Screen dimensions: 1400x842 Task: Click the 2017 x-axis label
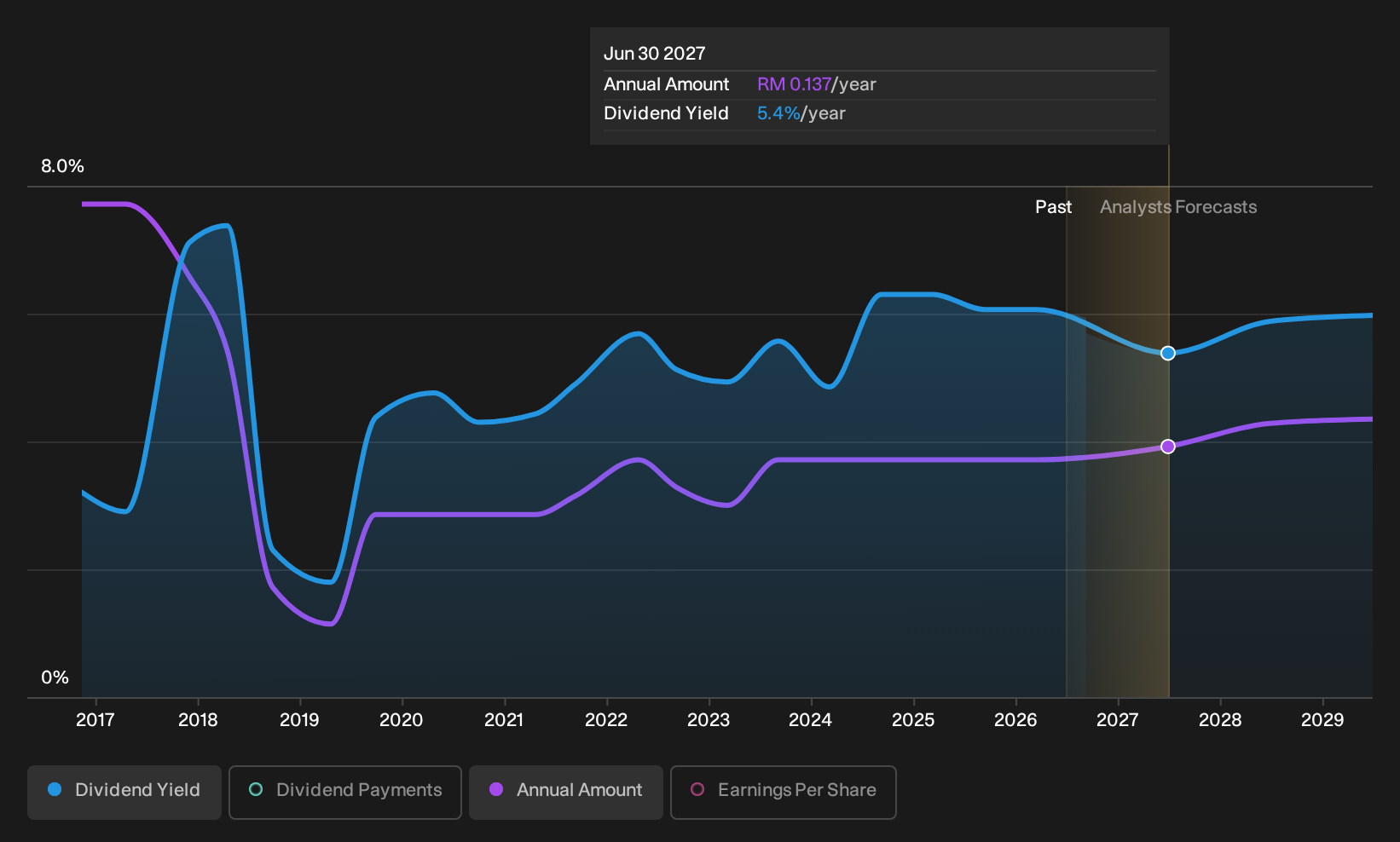click(95, 720)
